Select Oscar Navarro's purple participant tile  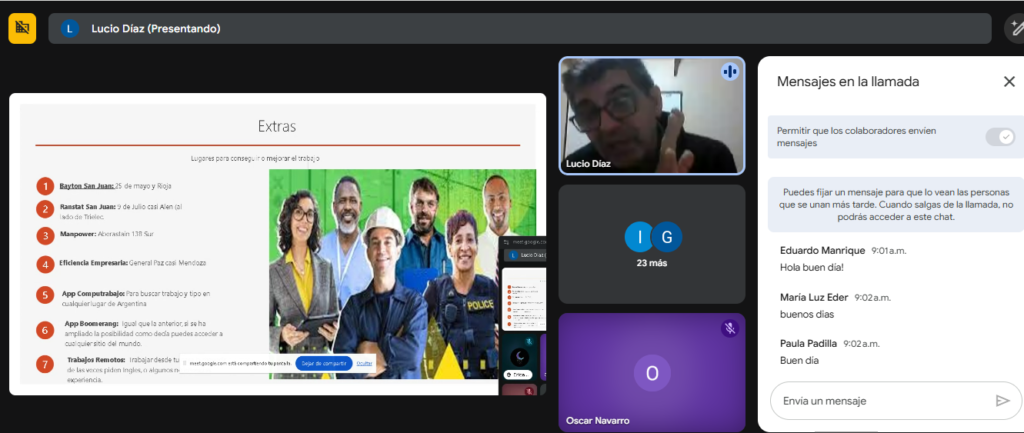tap(651, 372)
